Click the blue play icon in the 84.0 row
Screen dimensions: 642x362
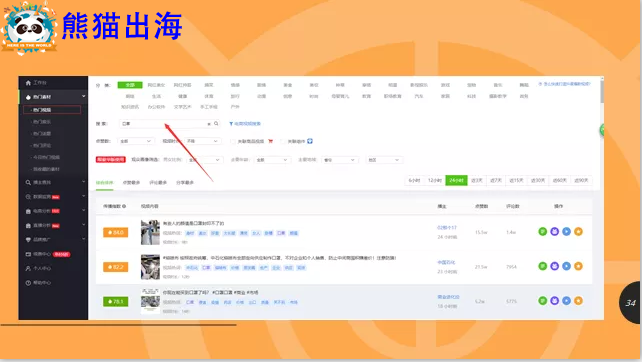click(566, 231)
